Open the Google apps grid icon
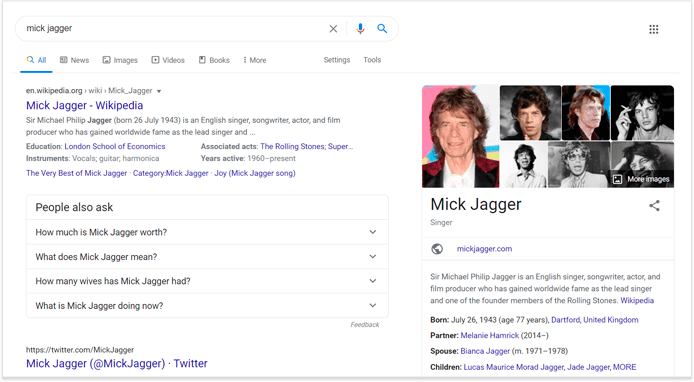 point(654,29)
